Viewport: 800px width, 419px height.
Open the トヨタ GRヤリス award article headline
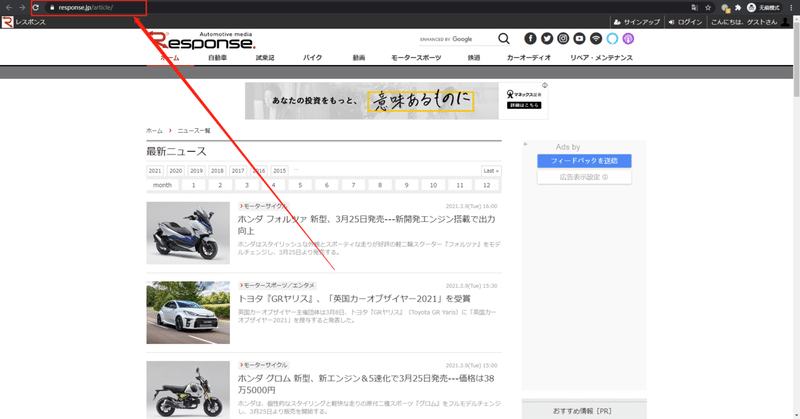(x=354, y=299)
